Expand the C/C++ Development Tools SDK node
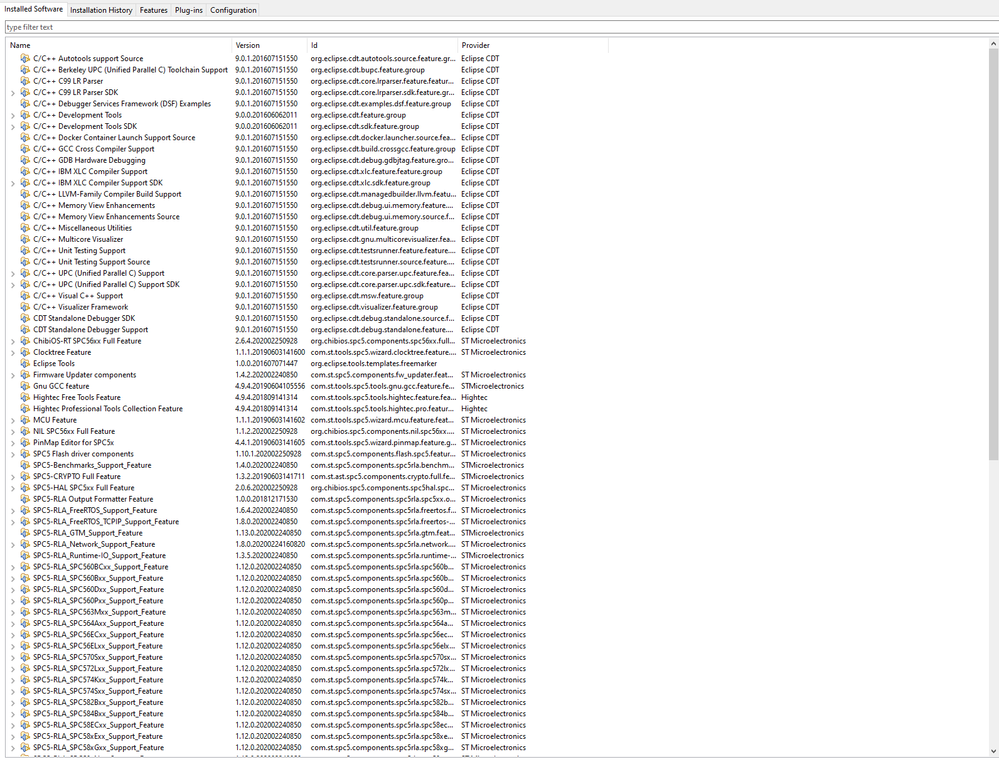This screenshot has width=999, height=761. click(x=13, y=127)
